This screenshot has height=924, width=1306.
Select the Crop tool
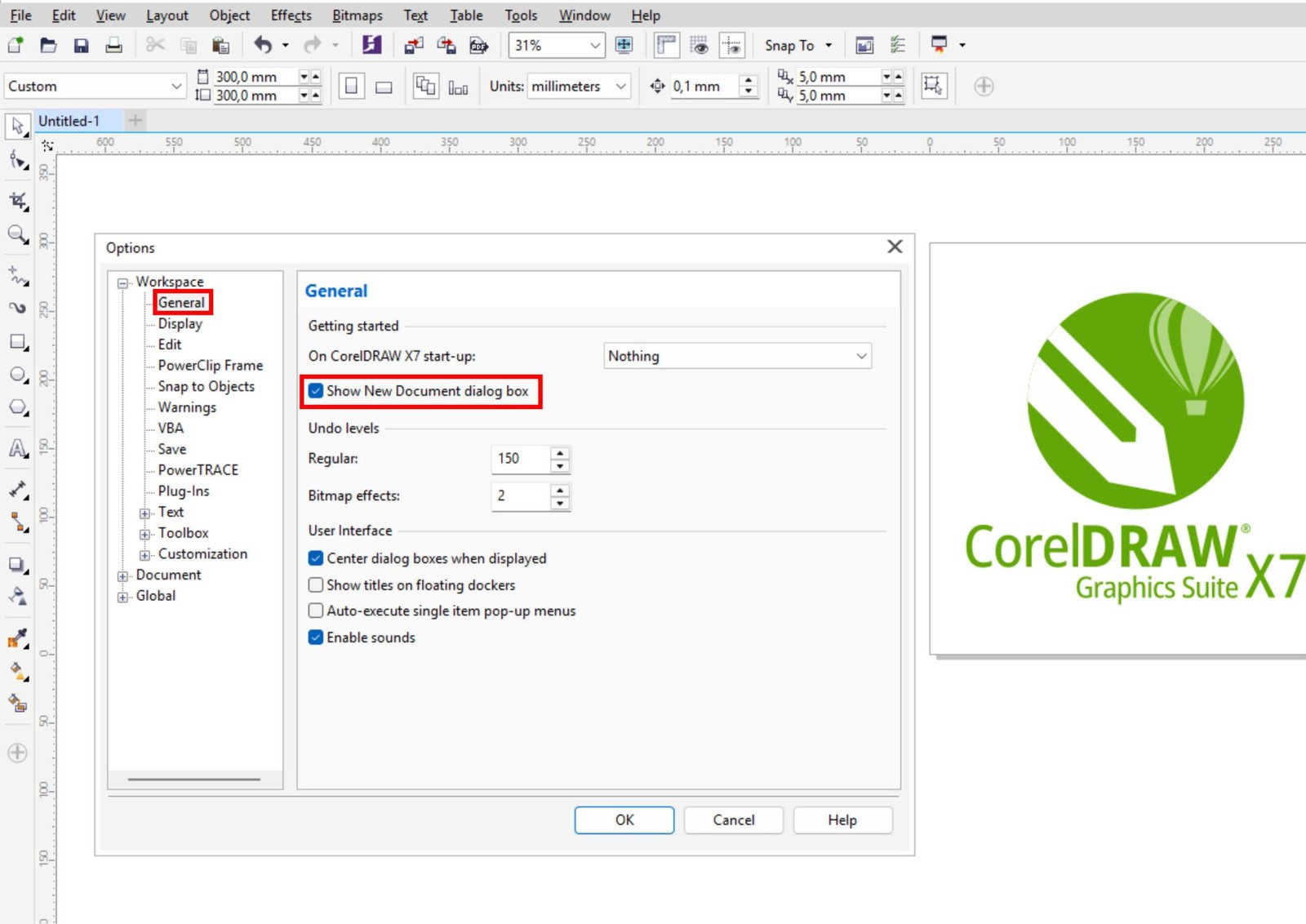pos(16,200)
